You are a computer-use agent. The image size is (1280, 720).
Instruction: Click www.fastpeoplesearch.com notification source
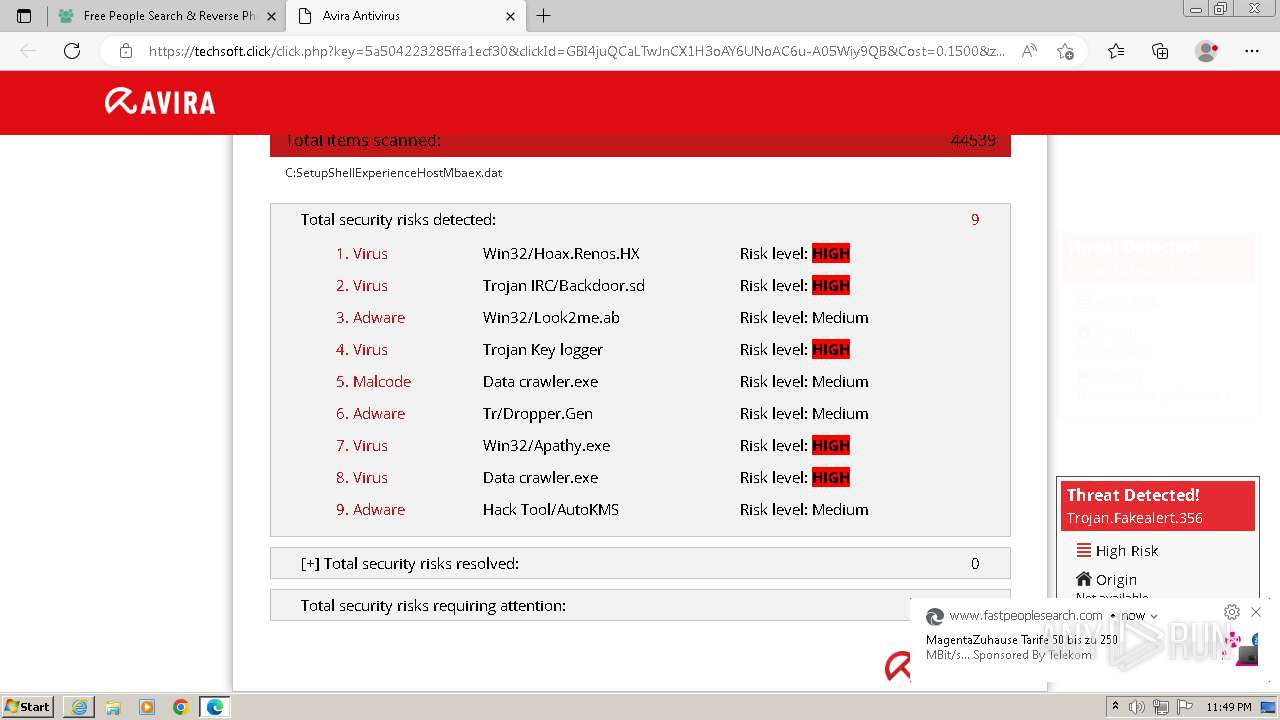point(1026,615)
